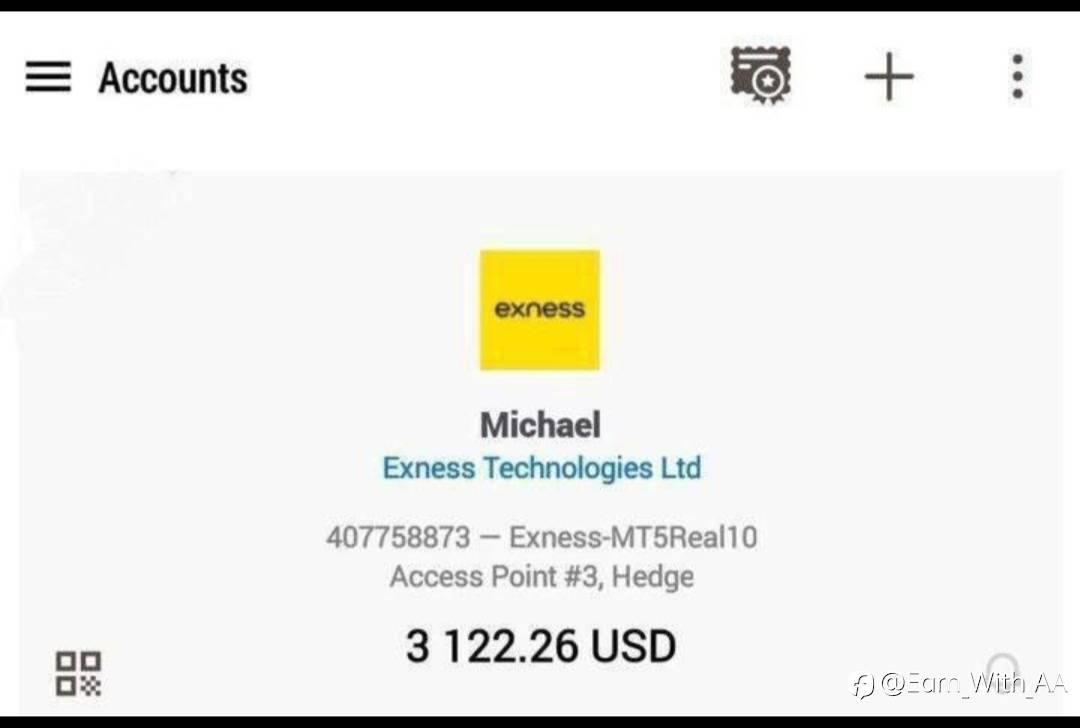Tap the Exness-MT5Real10 server name
1080x728 pixels.
click(x=633, y=537)
